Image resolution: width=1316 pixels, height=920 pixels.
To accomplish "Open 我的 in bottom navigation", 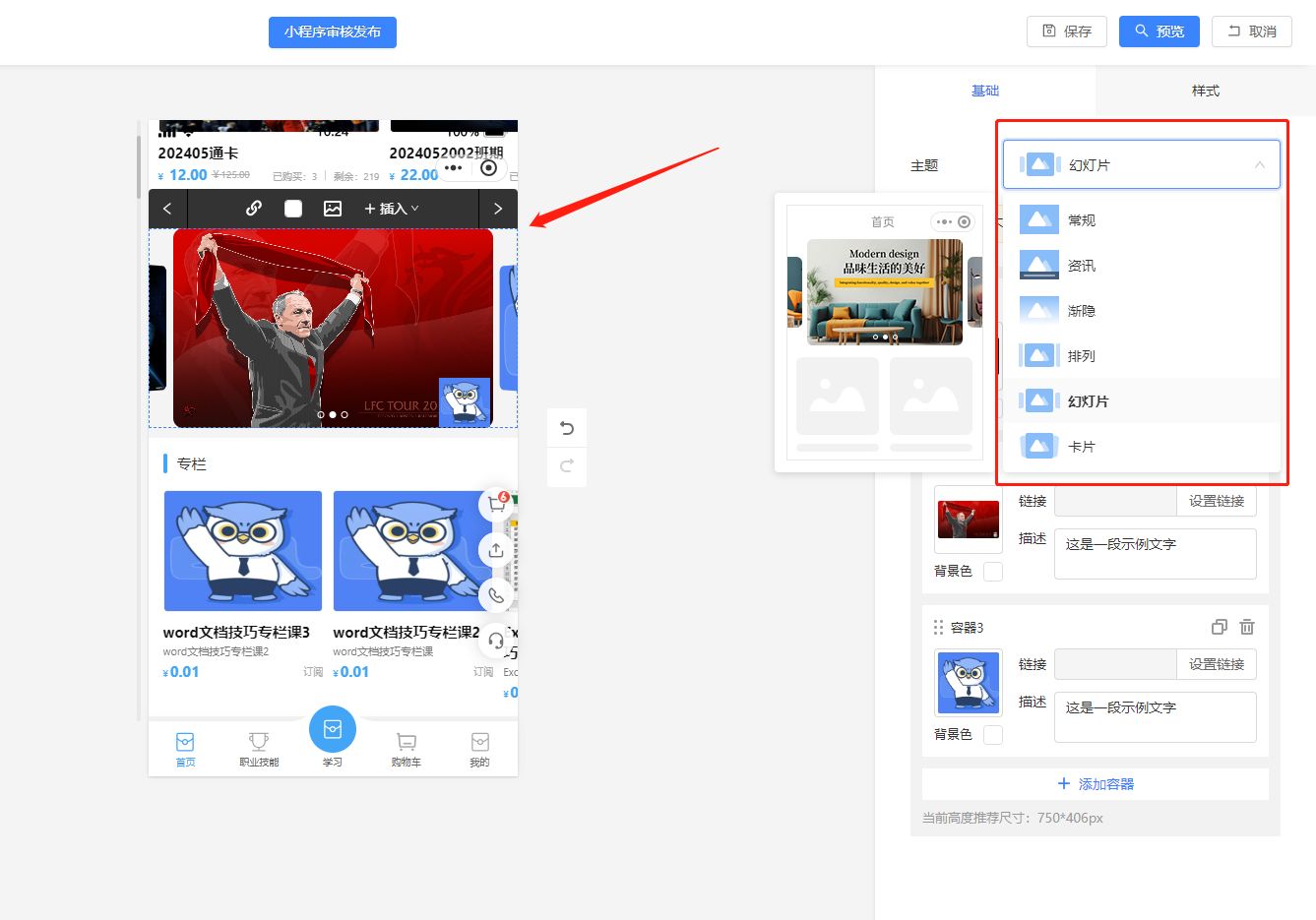I will click(479, 749).
